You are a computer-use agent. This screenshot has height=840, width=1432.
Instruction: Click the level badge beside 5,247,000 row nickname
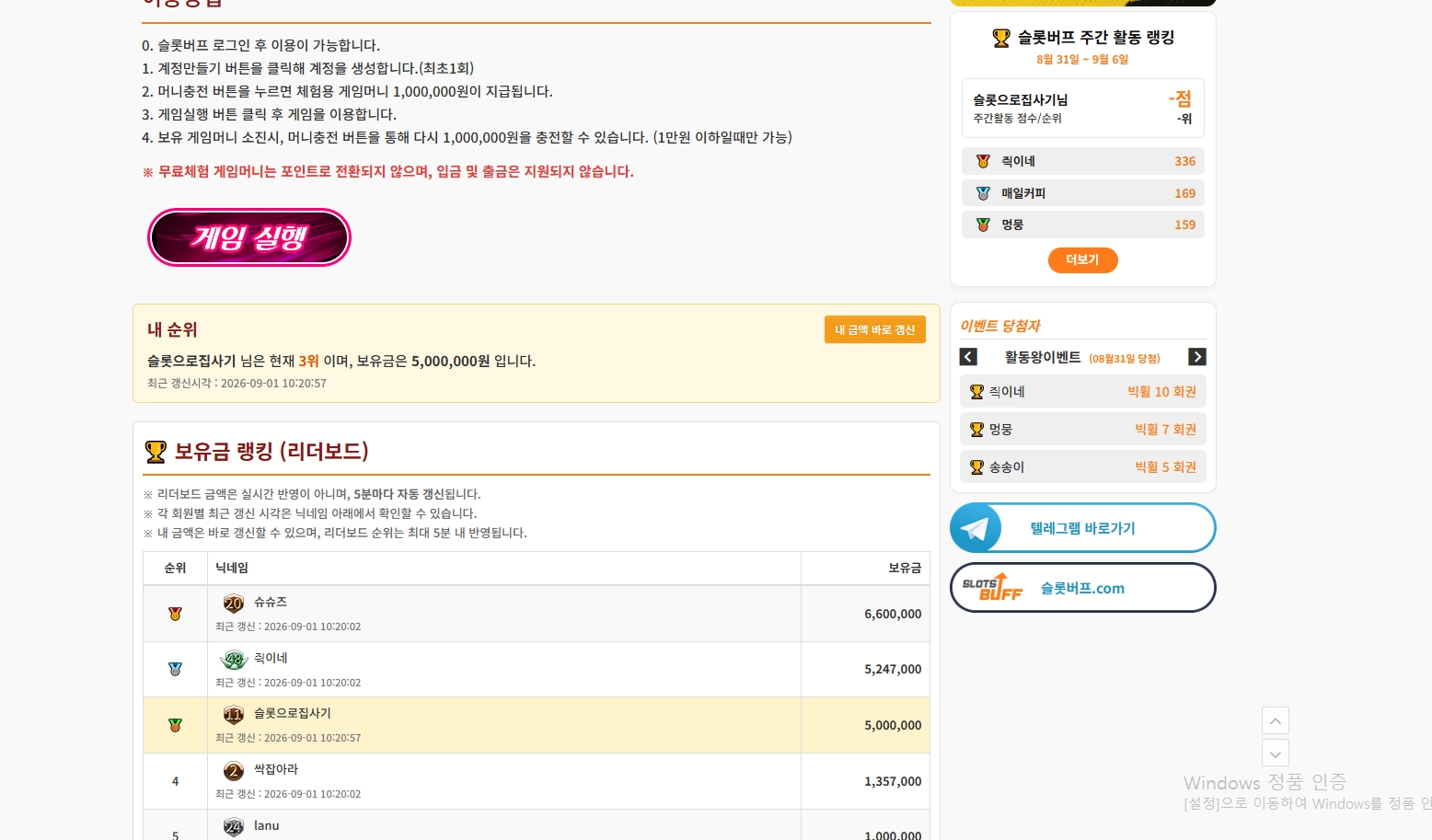(x=234, y=660)
